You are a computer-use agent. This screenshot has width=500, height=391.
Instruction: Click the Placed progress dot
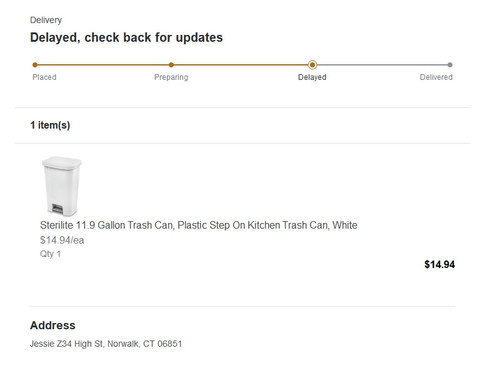[x=35, y=65]
